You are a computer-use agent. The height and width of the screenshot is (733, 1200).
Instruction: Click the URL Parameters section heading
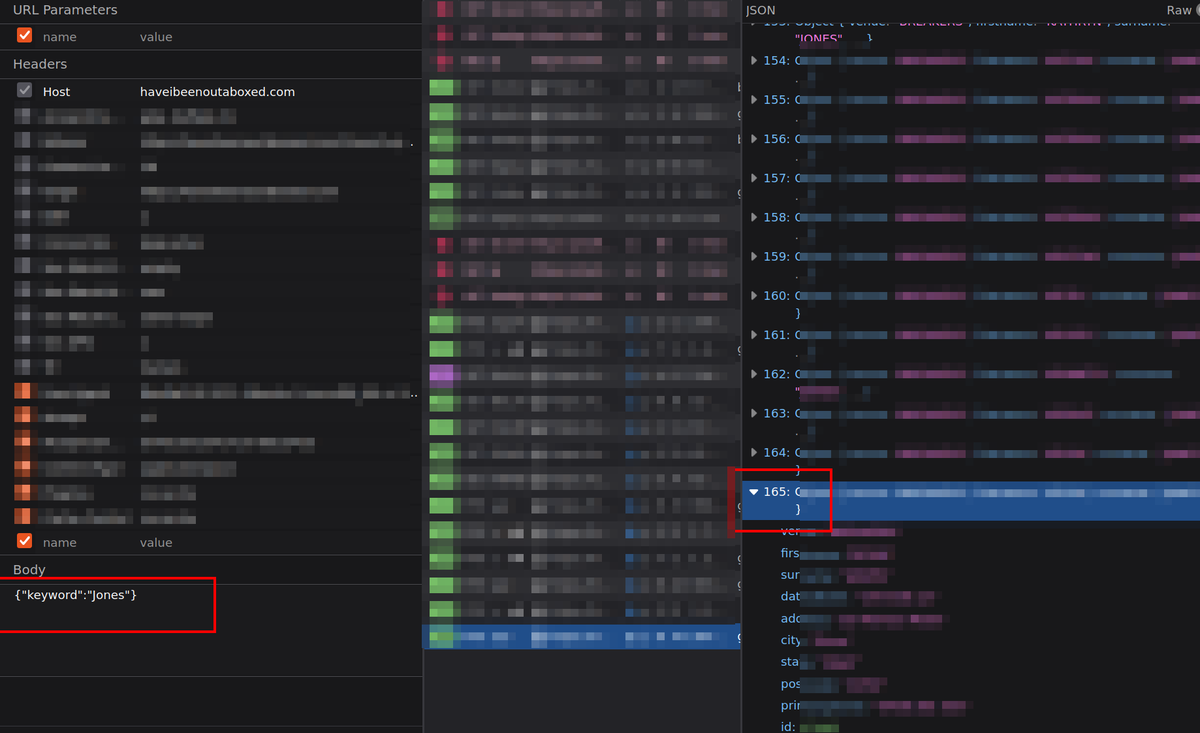point(65,10)
